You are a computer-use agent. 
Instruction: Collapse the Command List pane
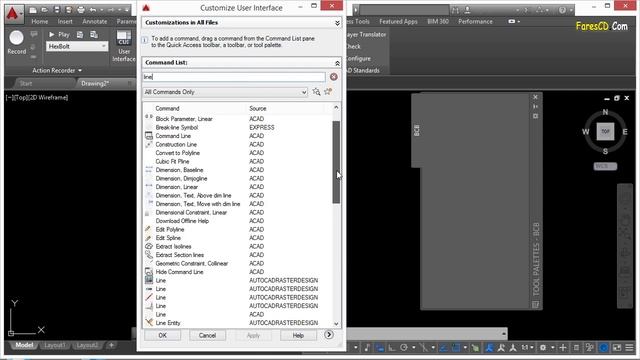(337, 63)
